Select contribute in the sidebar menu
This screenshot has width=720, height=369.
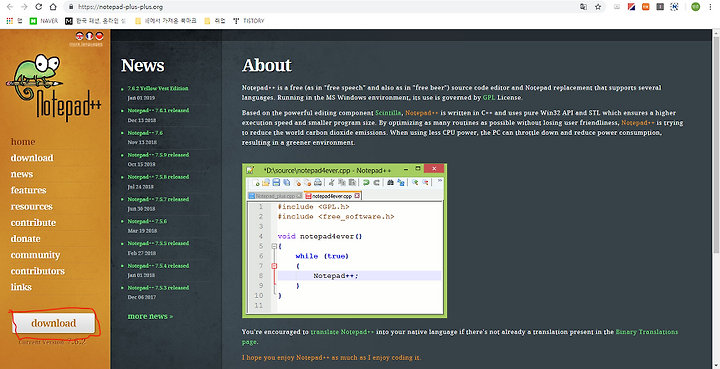pyautogui.click(x=33, y=223)
